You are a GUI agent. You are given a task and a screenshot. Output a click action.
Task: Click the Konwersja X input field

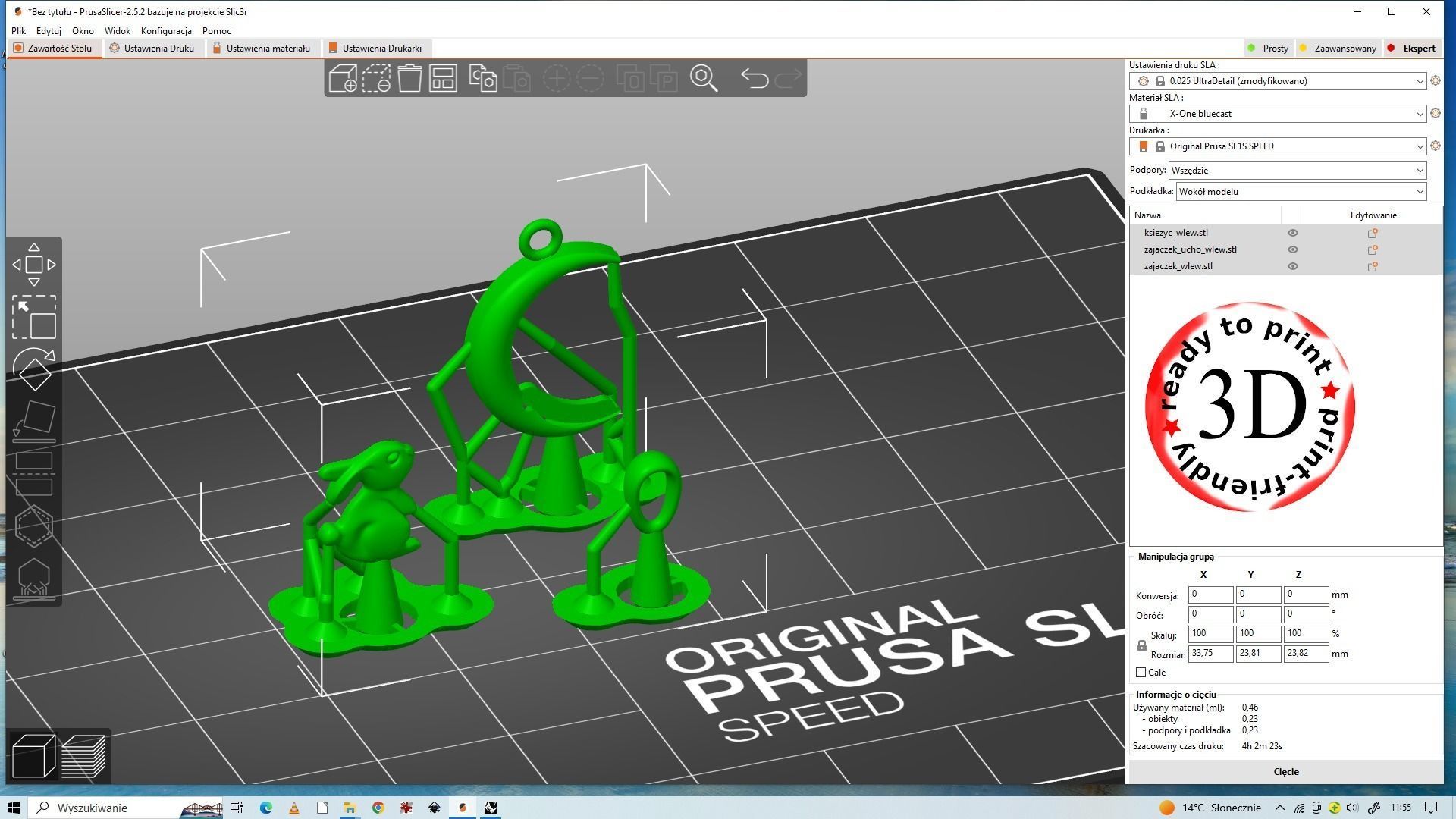(1210, 595)
